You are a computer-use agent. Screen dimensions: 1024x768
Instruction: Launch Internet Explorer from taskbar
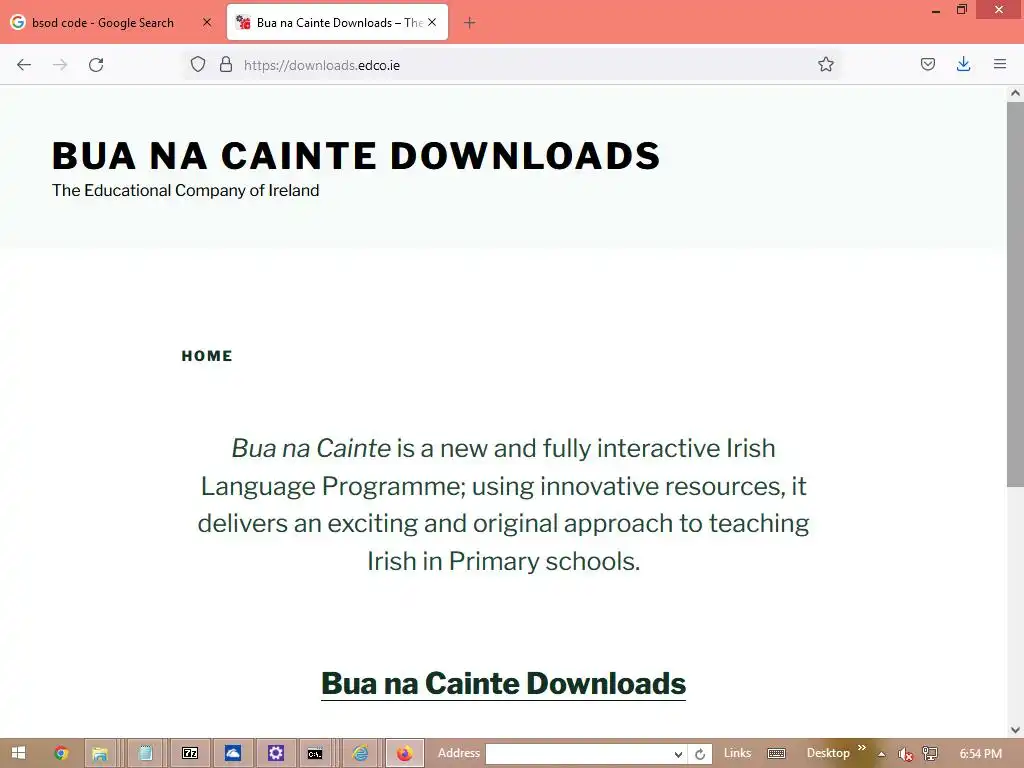[x=360, y=754]
